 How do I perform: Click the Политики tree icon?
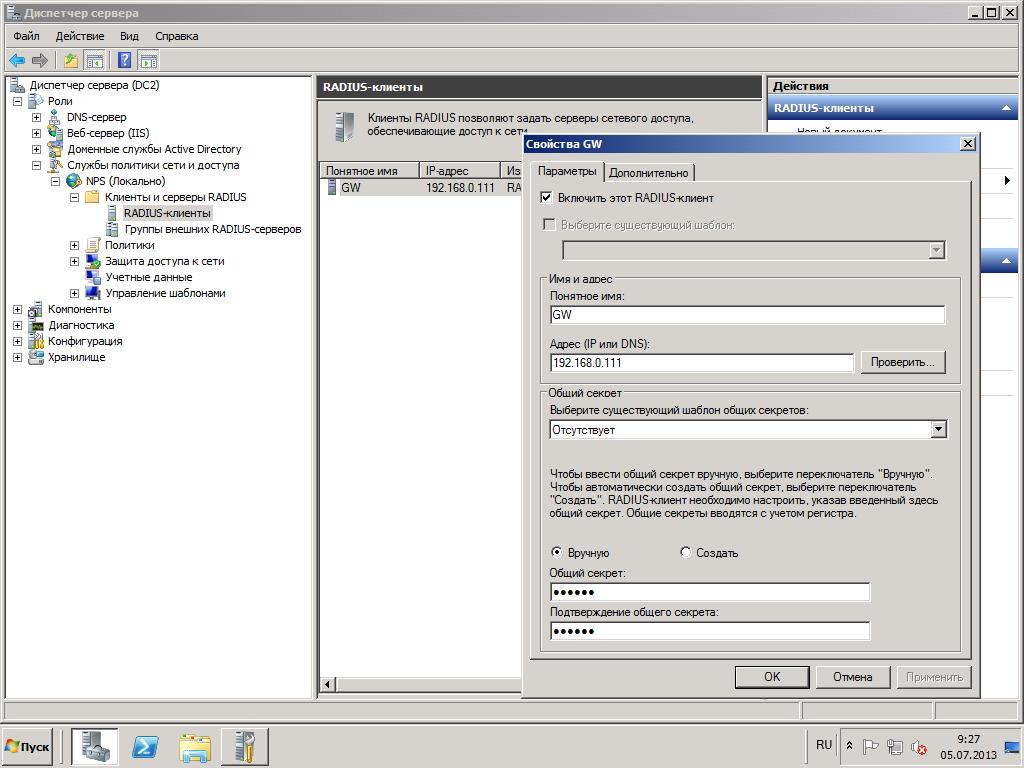coord(93,245)
